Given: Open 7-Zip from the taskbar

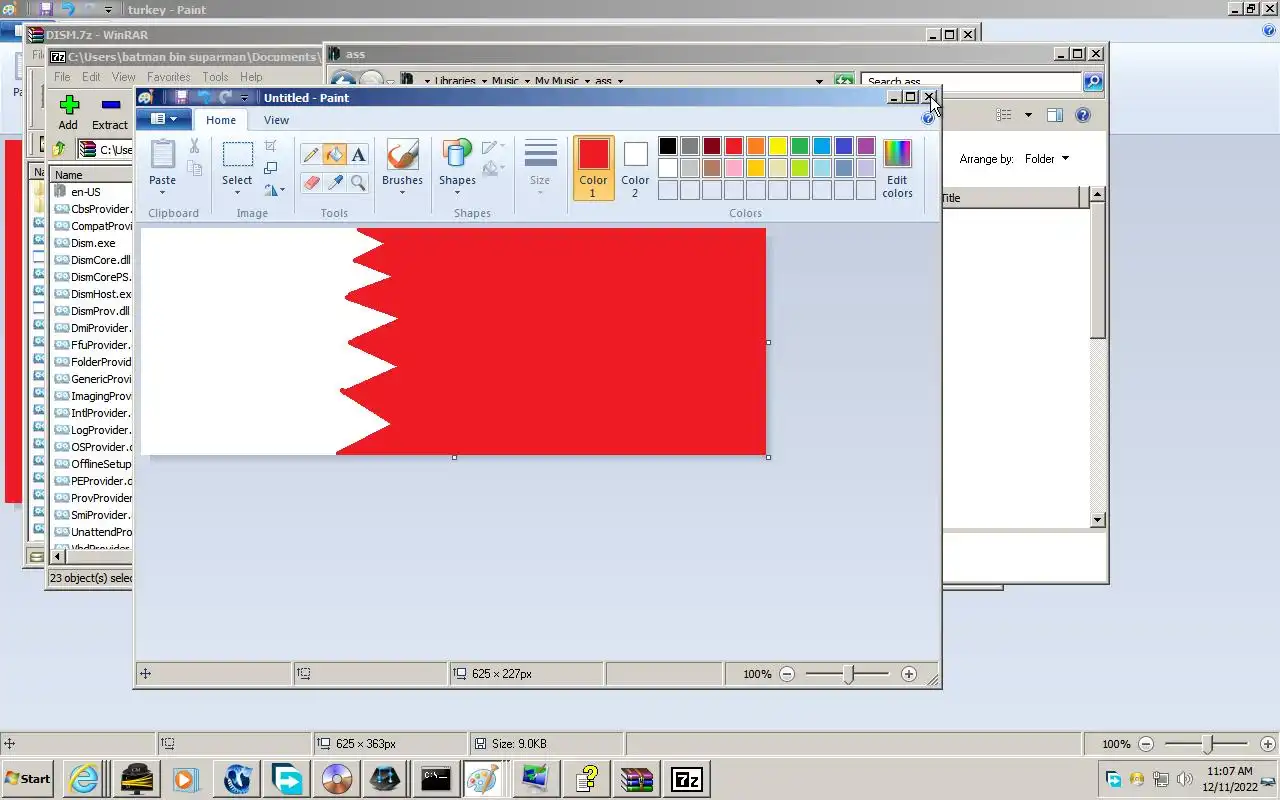Looking at the screenshot, I should pos(686,778).
